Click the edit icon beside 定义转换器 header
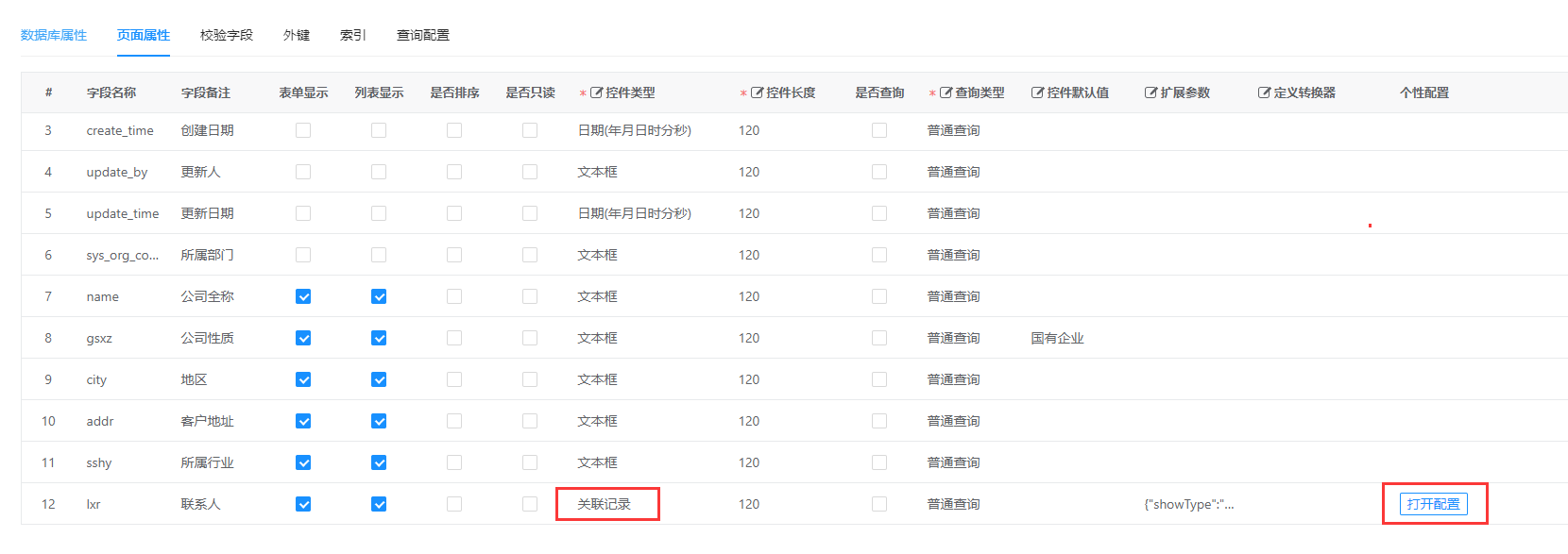The height and width of the screenshot is (554, 1568). click(x=1264, y=92)
